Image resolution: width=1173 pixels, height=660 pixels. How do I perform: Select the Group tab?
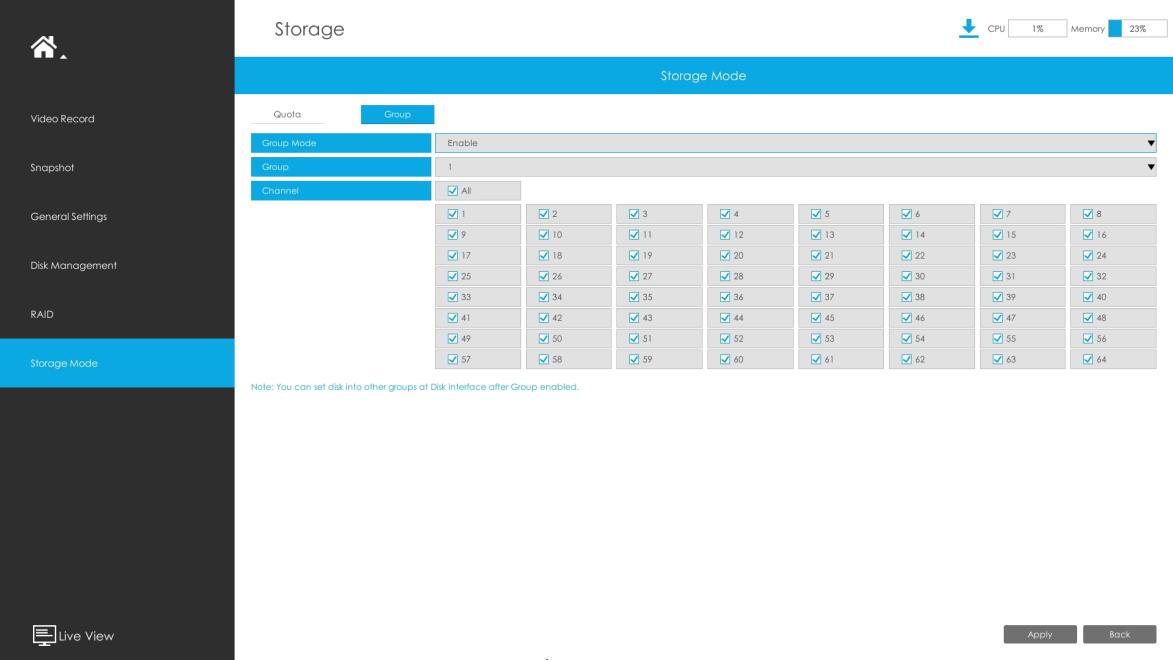coord(397,114)
